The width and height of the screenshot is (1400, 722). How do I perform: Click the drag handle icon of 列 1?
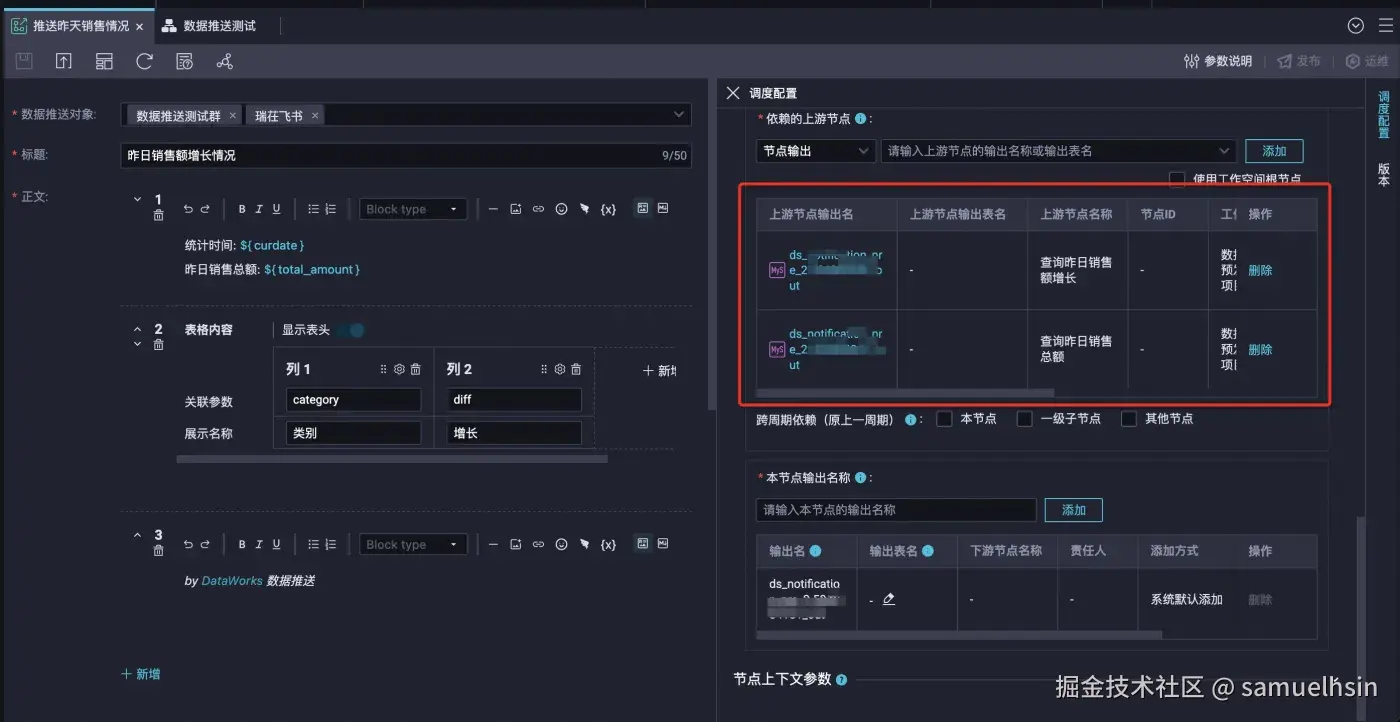383,369
